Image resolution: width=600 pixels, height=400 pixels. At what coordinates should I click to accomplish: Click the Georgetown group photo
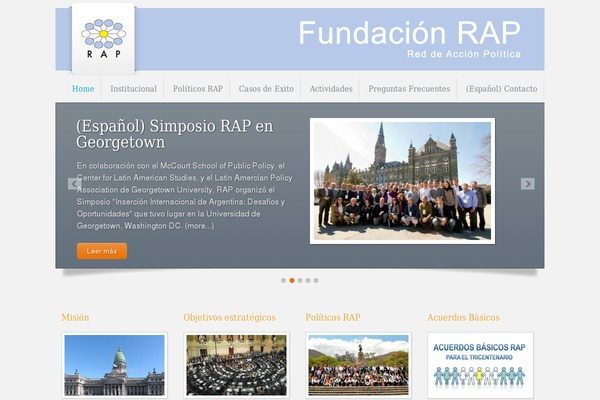tap(403, 181)
